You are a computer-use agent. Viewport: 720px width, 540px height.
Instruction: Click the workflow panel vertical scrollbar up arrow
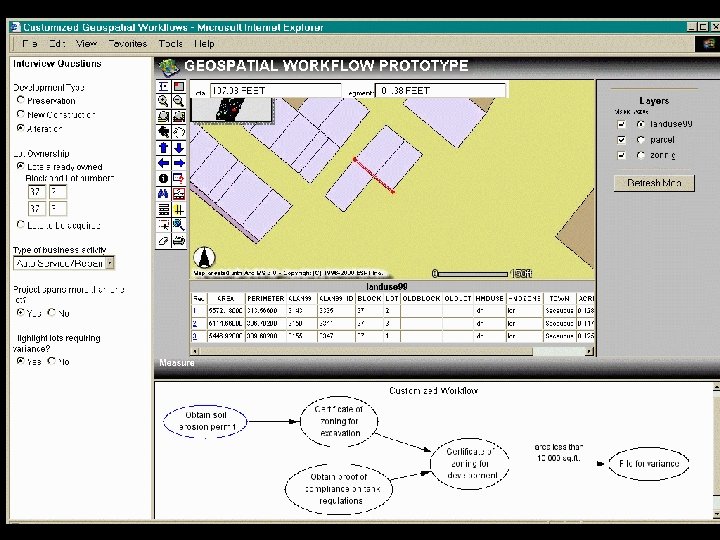[716, 387]
